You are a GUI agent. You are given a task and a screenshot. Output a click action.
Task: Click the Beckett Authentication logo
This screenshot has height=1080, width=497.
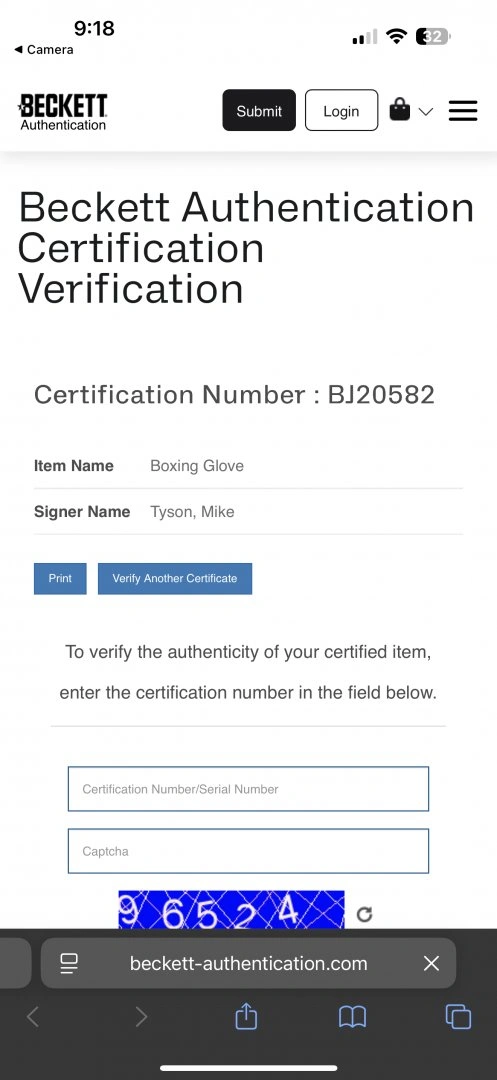click(63, 112)
